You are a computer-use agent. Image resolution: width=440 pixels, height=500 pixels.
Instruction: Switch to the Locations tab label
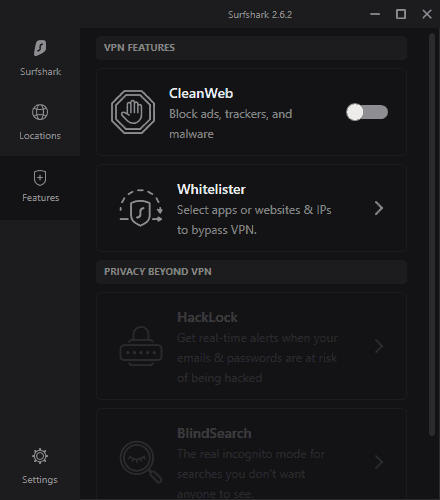pos(40,136)
